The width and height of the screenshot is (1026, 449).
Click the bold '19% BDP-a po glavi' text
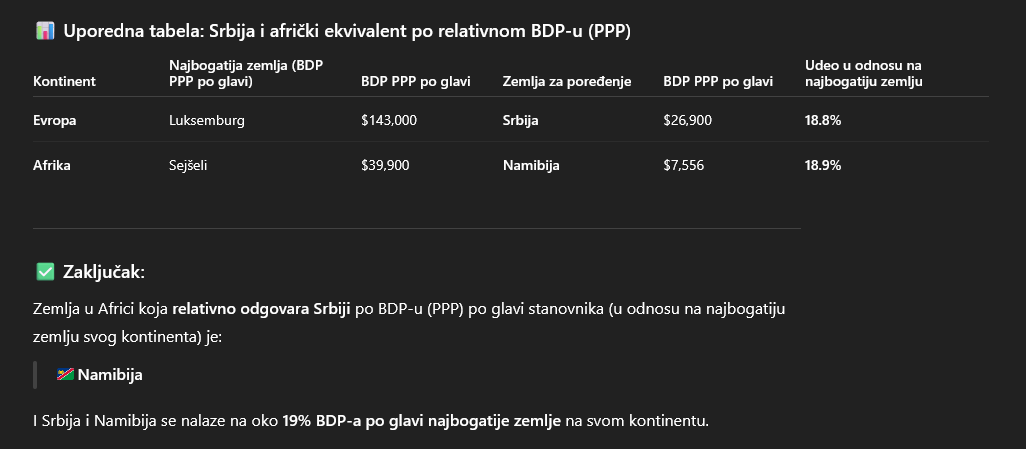[x=353, y=420]
